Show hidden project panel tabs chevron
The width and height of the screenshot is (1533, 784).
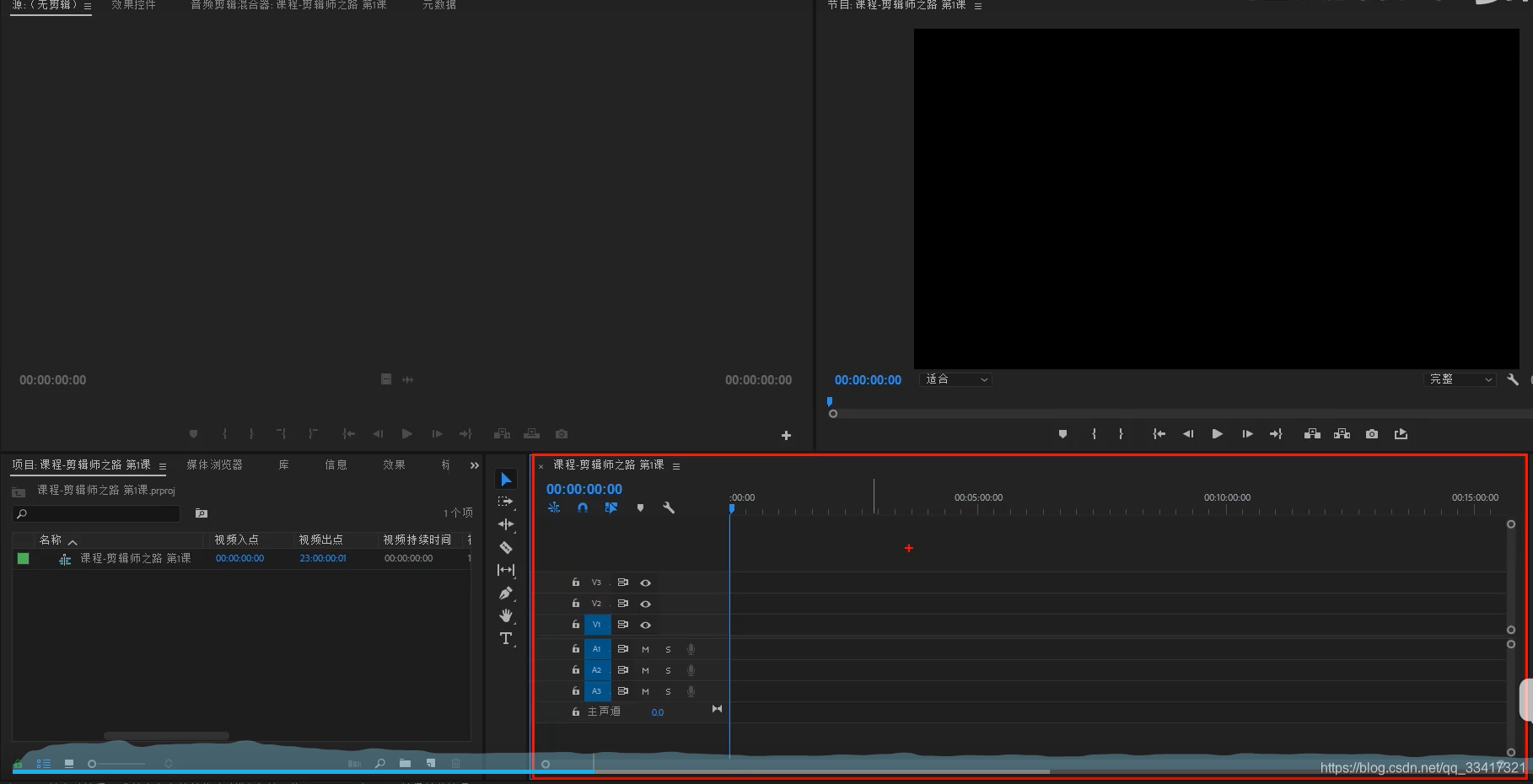[x=475, y=465]
